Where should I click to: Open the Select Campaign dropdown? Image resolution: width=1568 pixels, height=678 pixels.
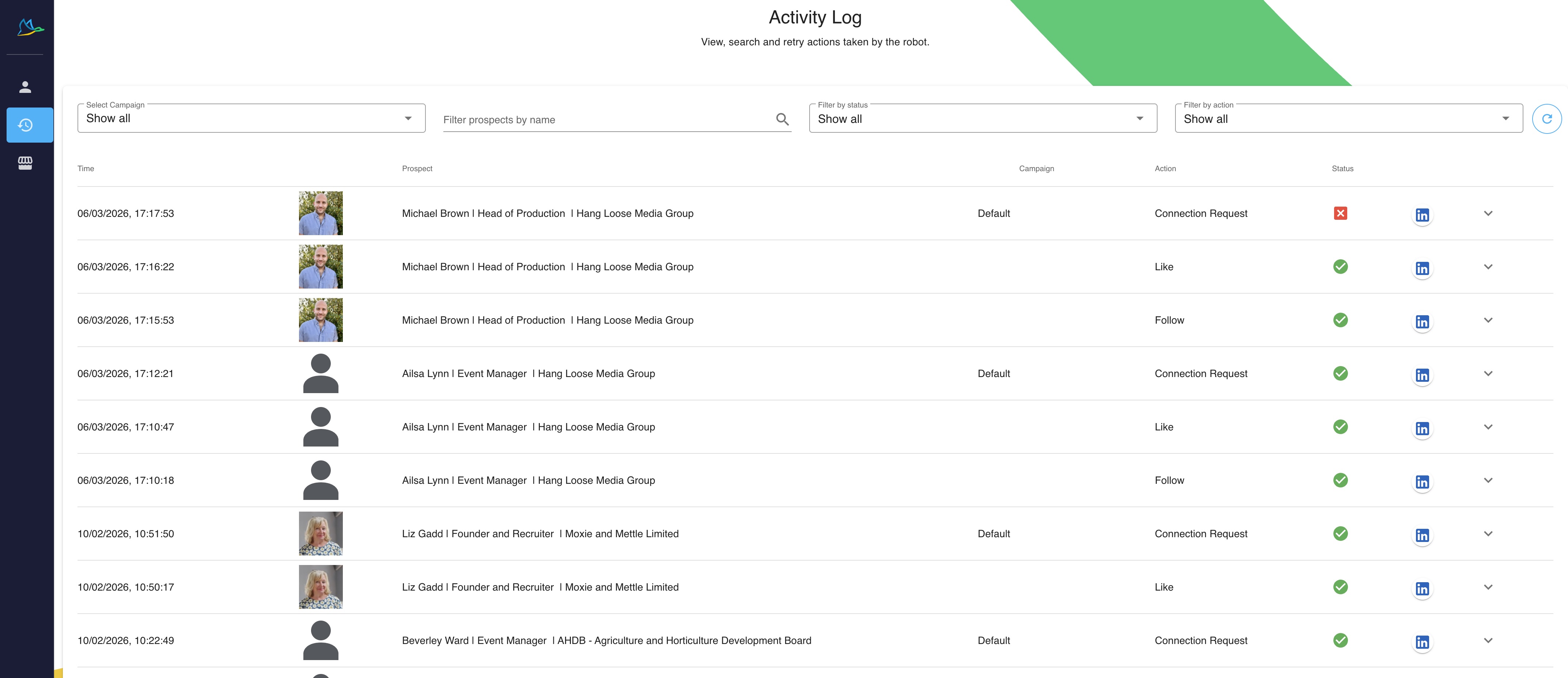click(251, 118)
